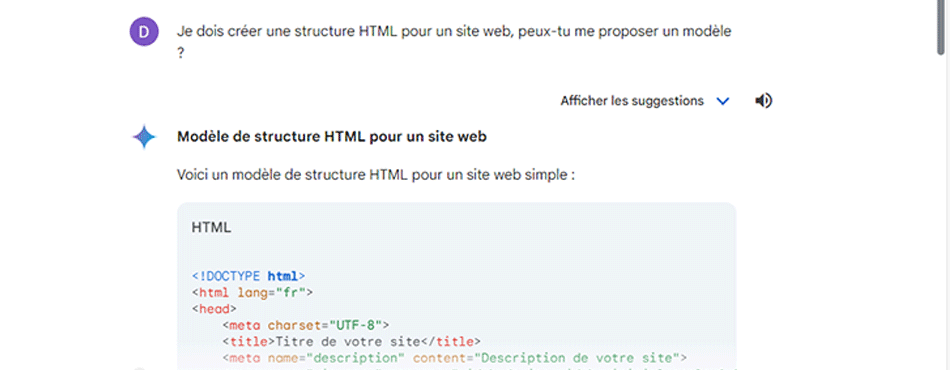This screenshot has width=950, height=370.
Task: Click the purple D user avatar
Action: point(144,31)
